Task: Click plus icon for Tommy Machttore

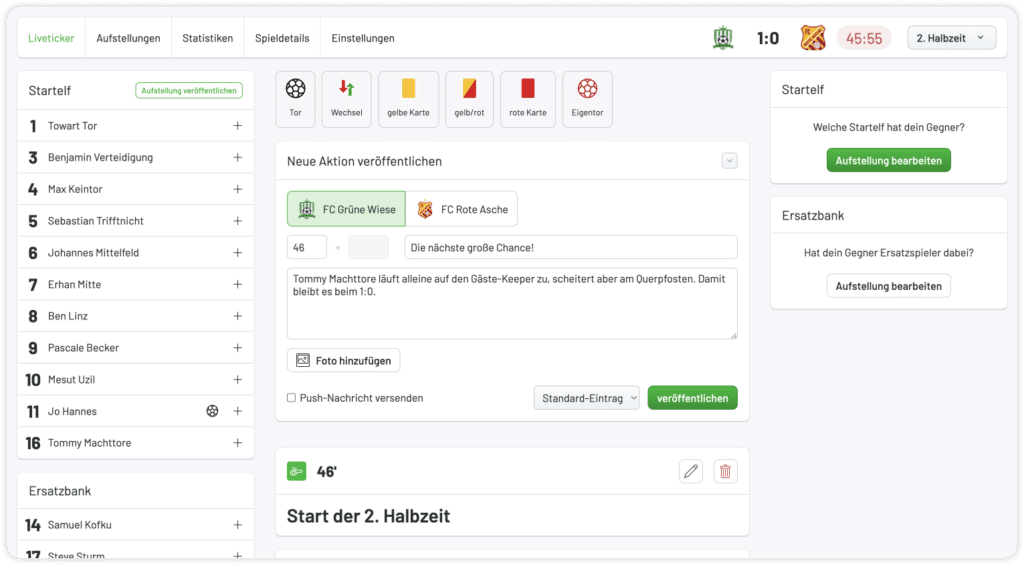Action: click(x=238, y=443)
